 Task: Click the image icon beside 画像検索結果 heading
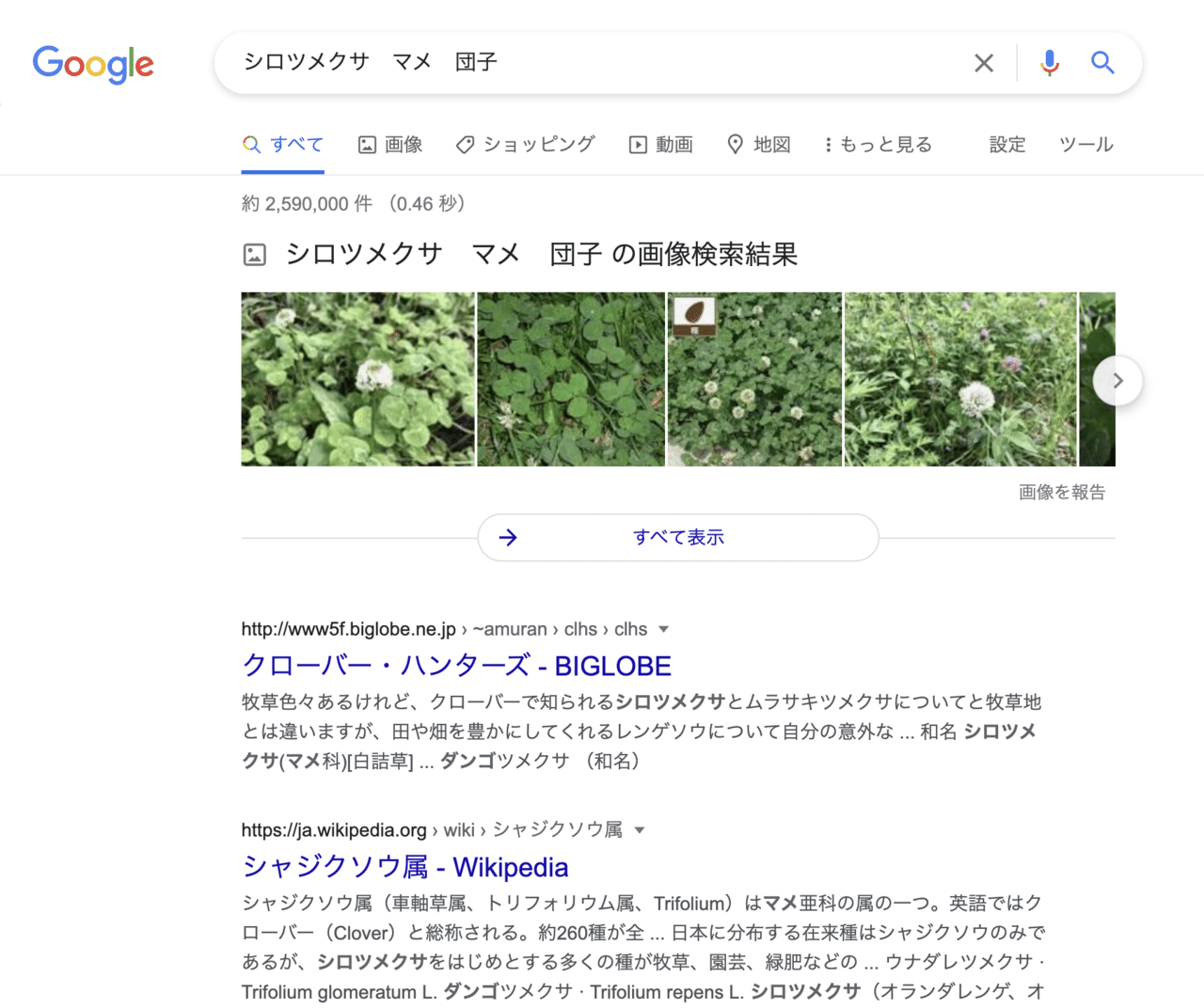[x=254, y=253]
